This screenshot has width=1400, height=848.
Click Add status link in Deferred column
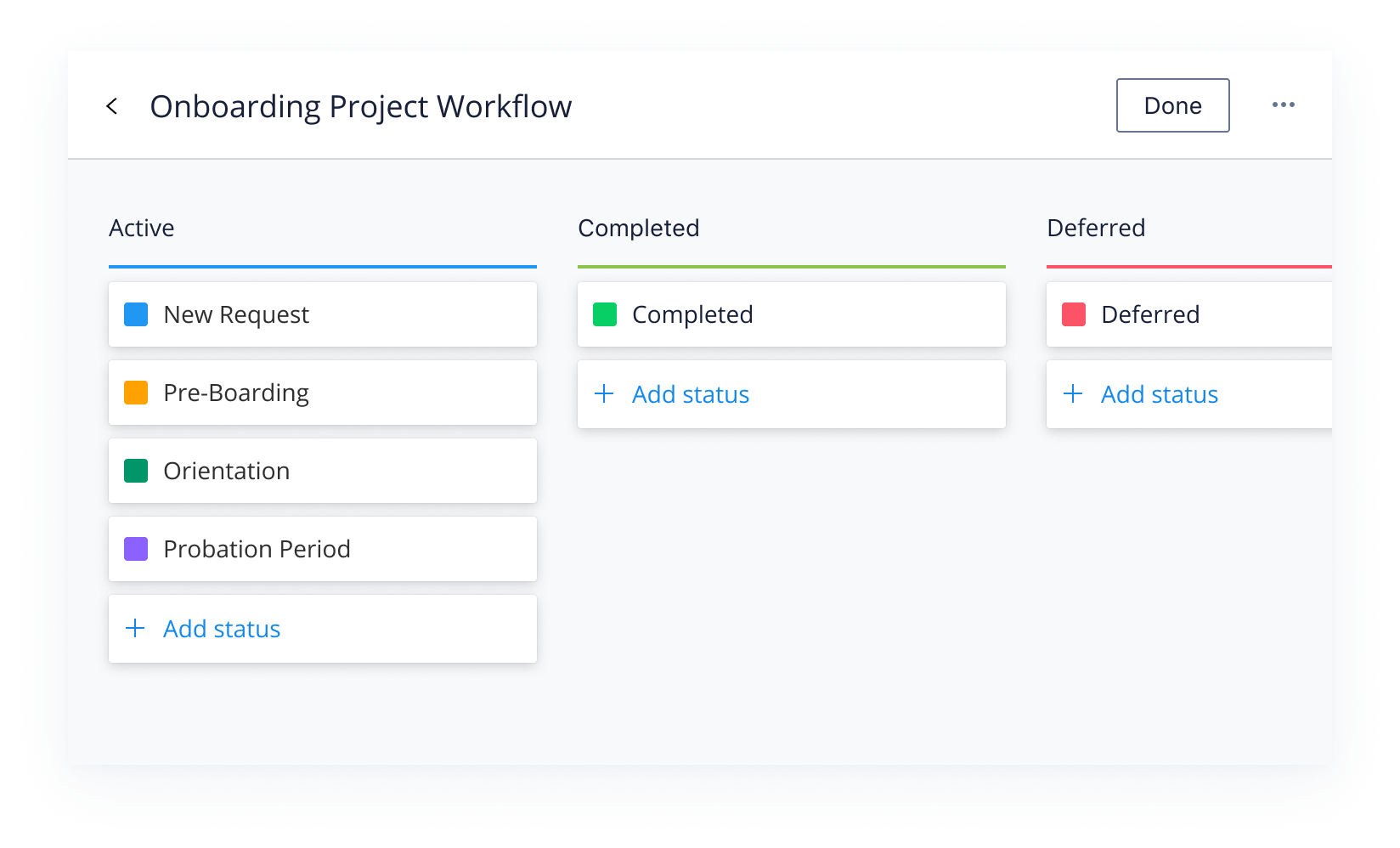[x=1160, y=394]
